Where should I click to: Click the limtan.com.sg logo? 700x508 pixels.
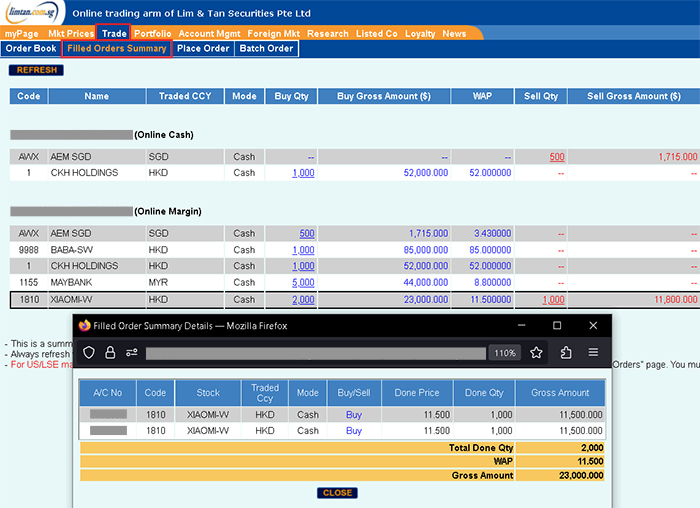(x=32, y=12)
